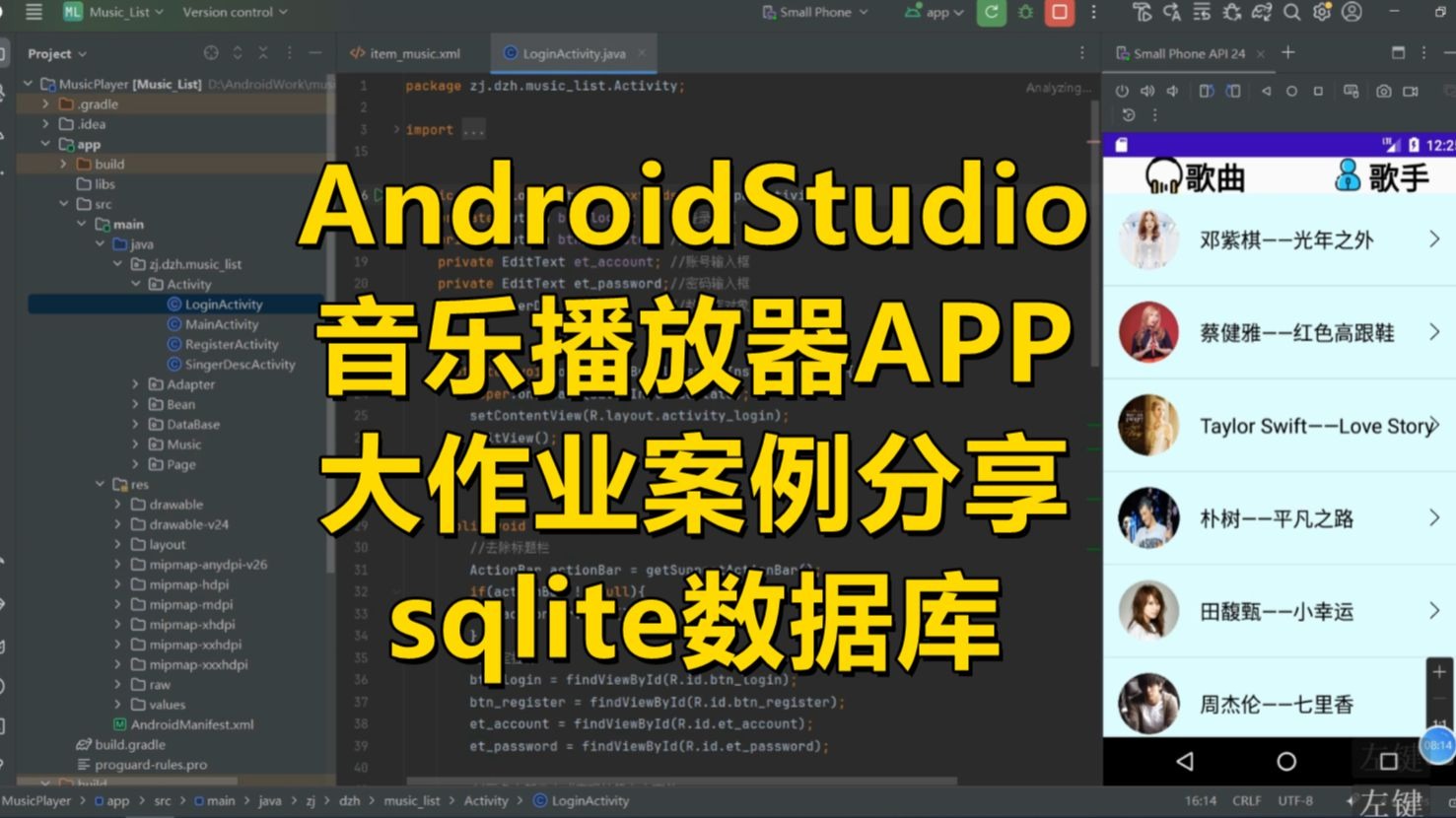Take an emulator screenshot with camera icon
Viewport: 1456px width, 818px height.
point(1386,90)
